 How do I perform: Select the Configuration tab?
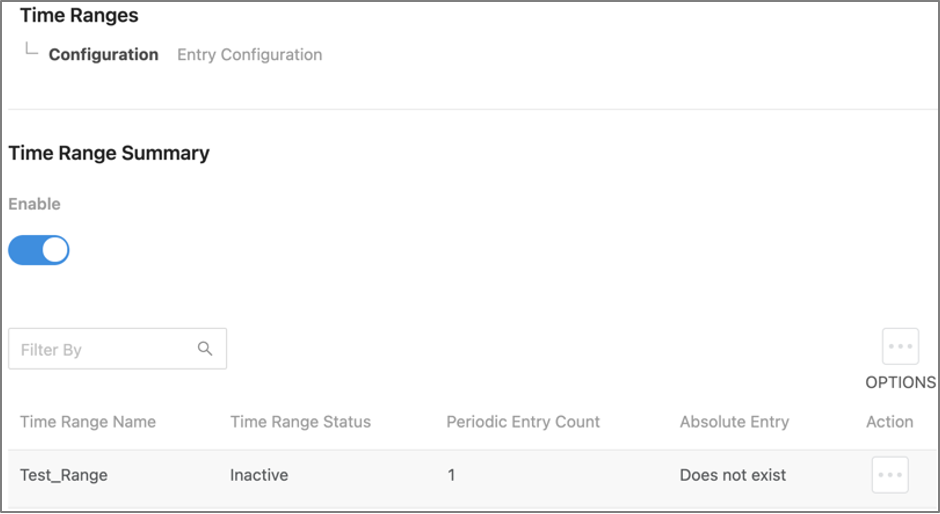[104, 55]
